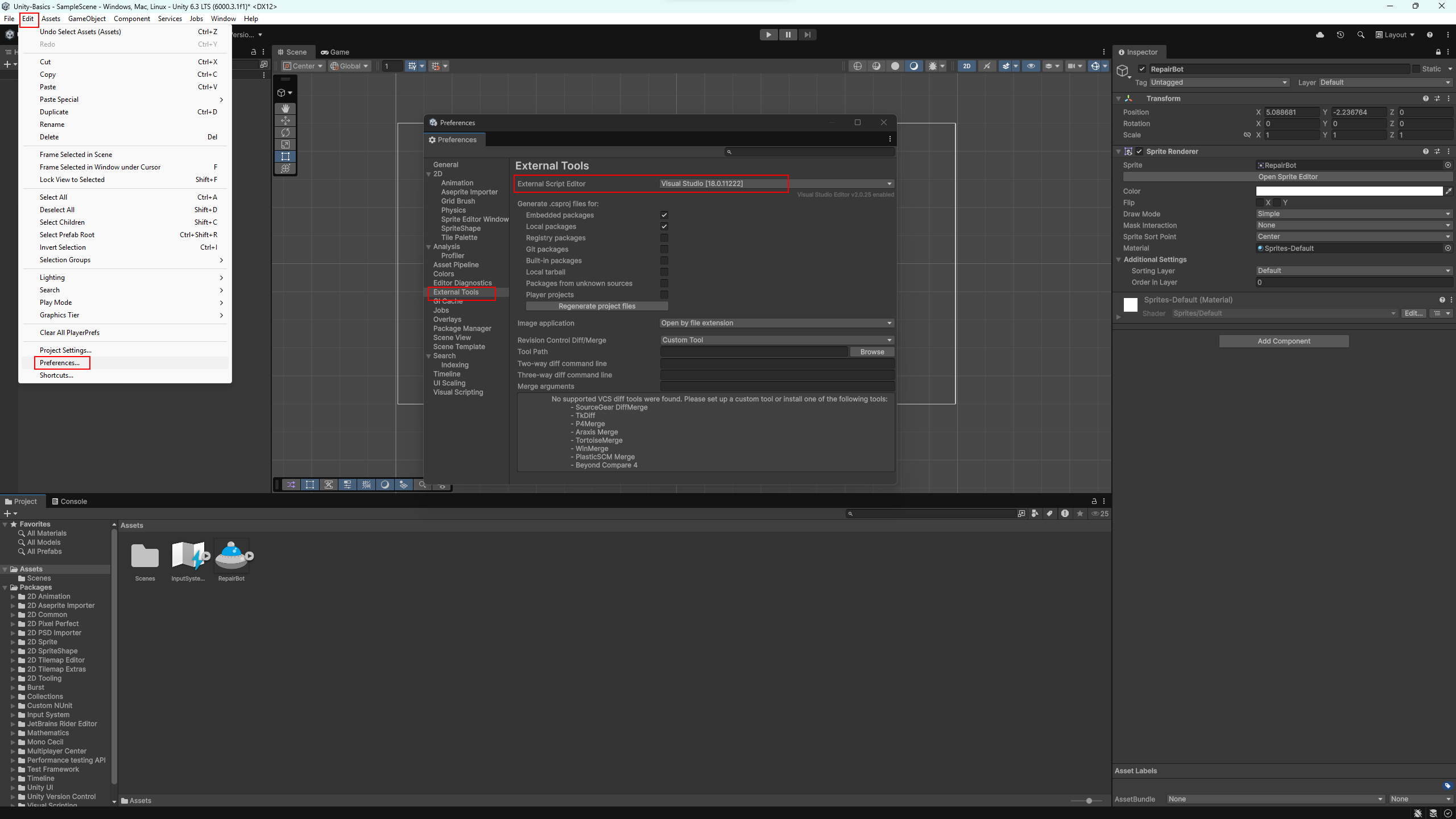Select the Hand view tool
Screen dimensions: 1456x819
[x=286, y=108]
